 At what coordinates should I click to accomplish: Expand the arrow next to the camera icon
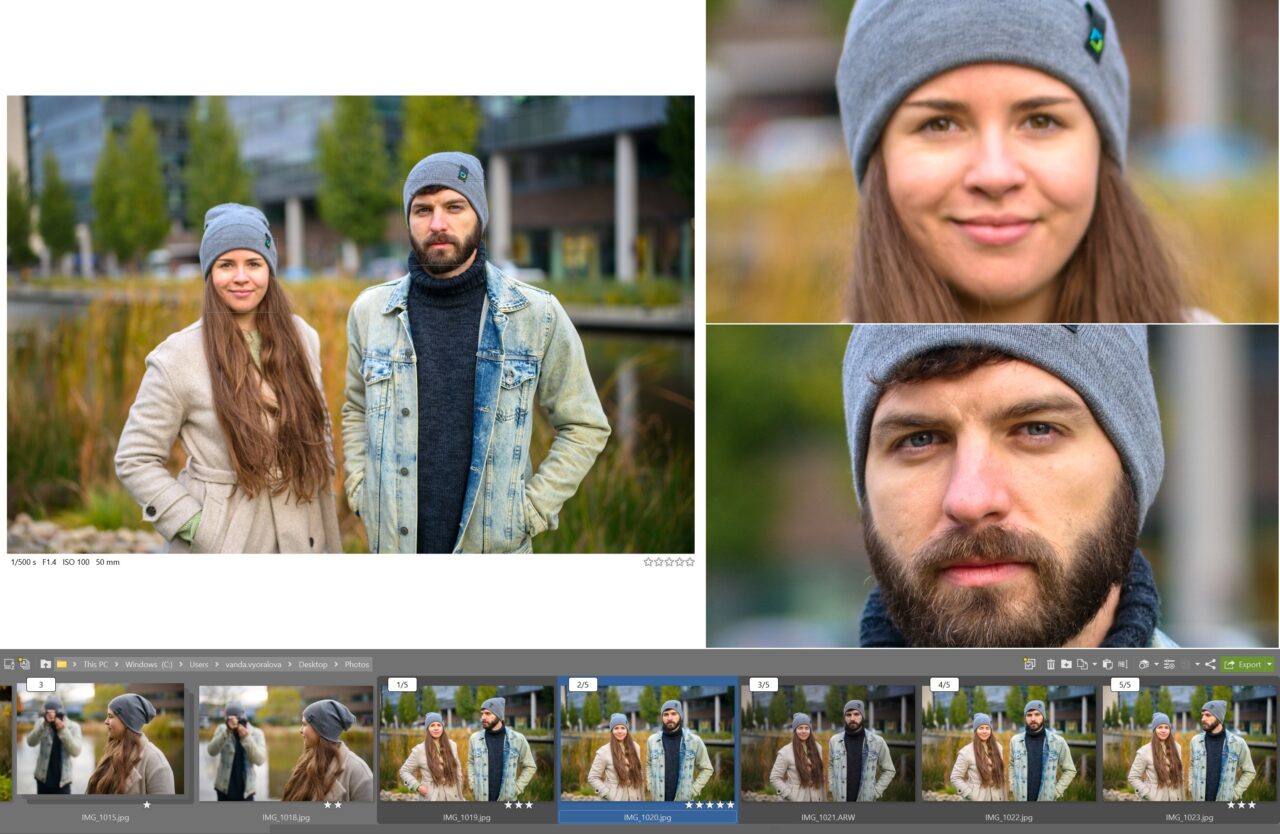click(1157, 664)
